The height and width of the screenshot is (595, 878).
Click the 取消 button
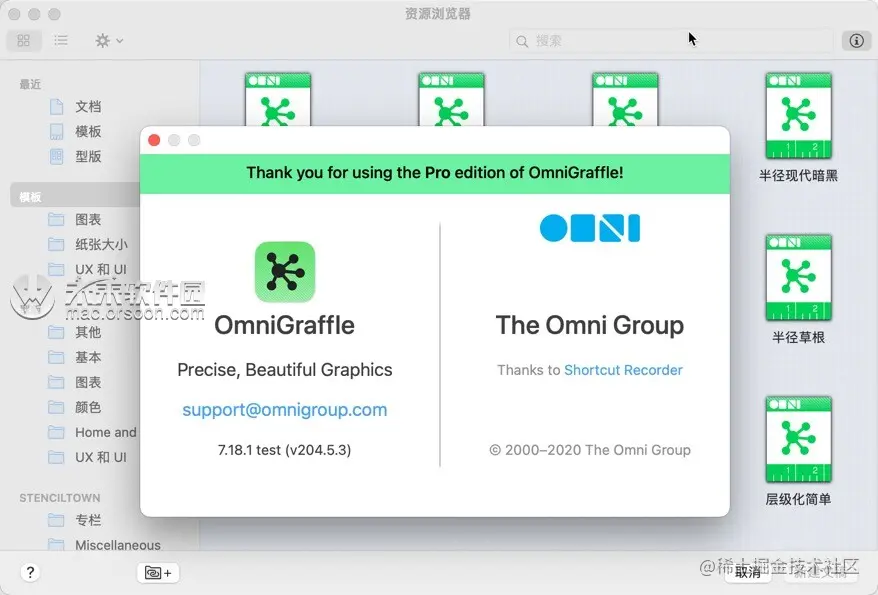pos(749,572)
